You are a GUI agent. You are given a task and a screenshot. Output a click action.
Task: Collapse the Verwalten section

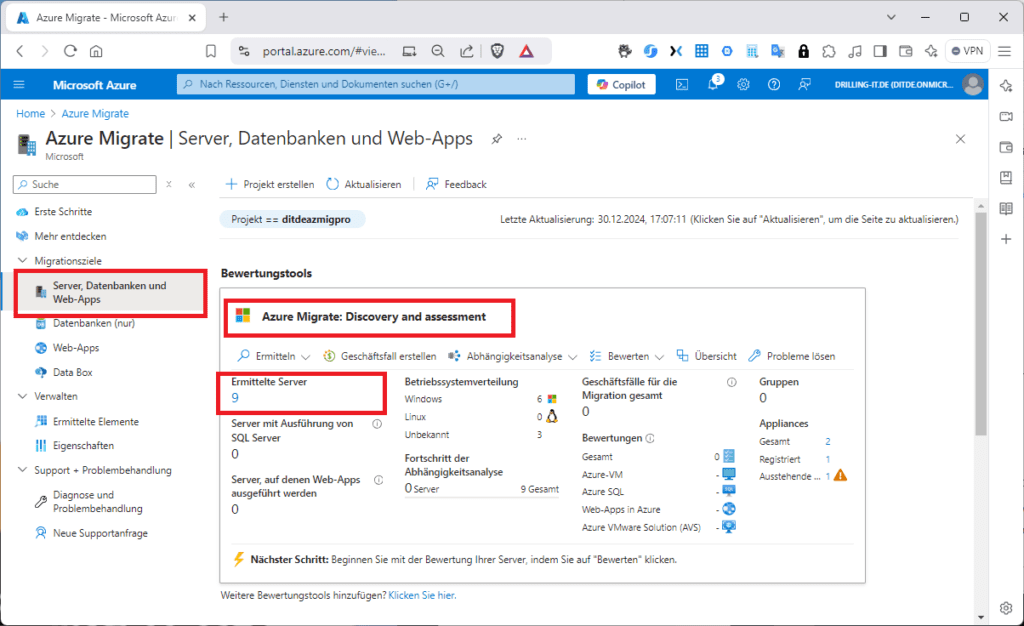click(22, 396)
